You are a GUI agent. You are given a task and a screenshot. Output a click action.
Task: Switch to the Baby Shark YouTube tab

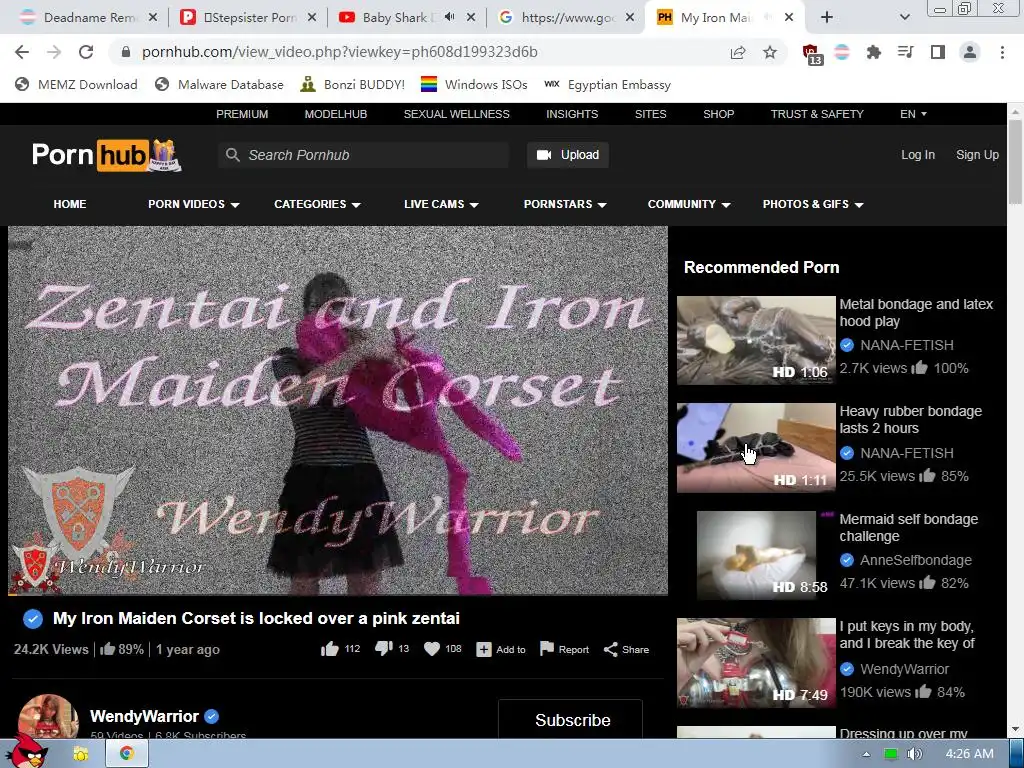[x=402, y=18]
